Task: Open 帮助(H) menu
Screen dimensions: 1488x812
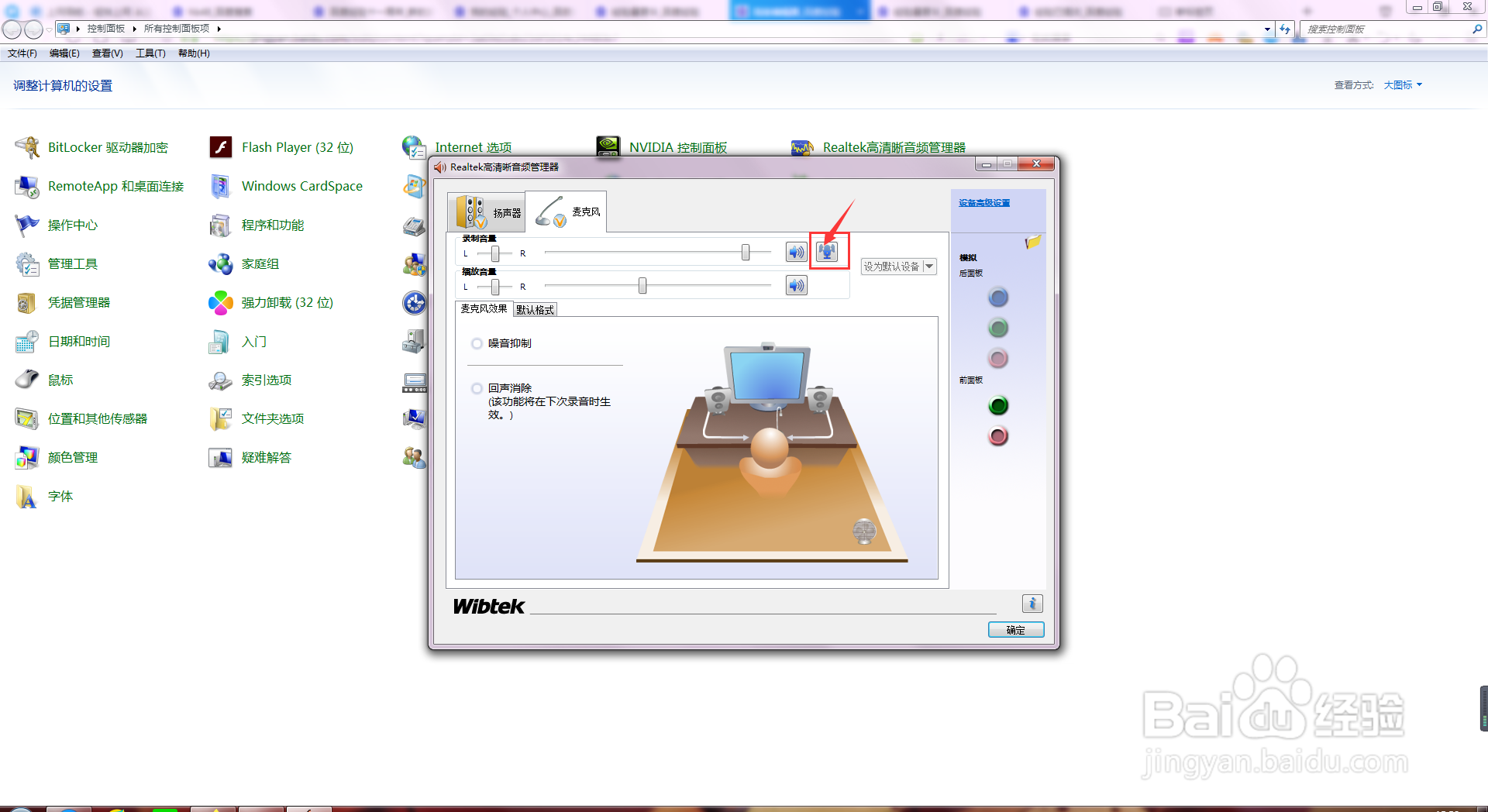Action: coord(194,53)
